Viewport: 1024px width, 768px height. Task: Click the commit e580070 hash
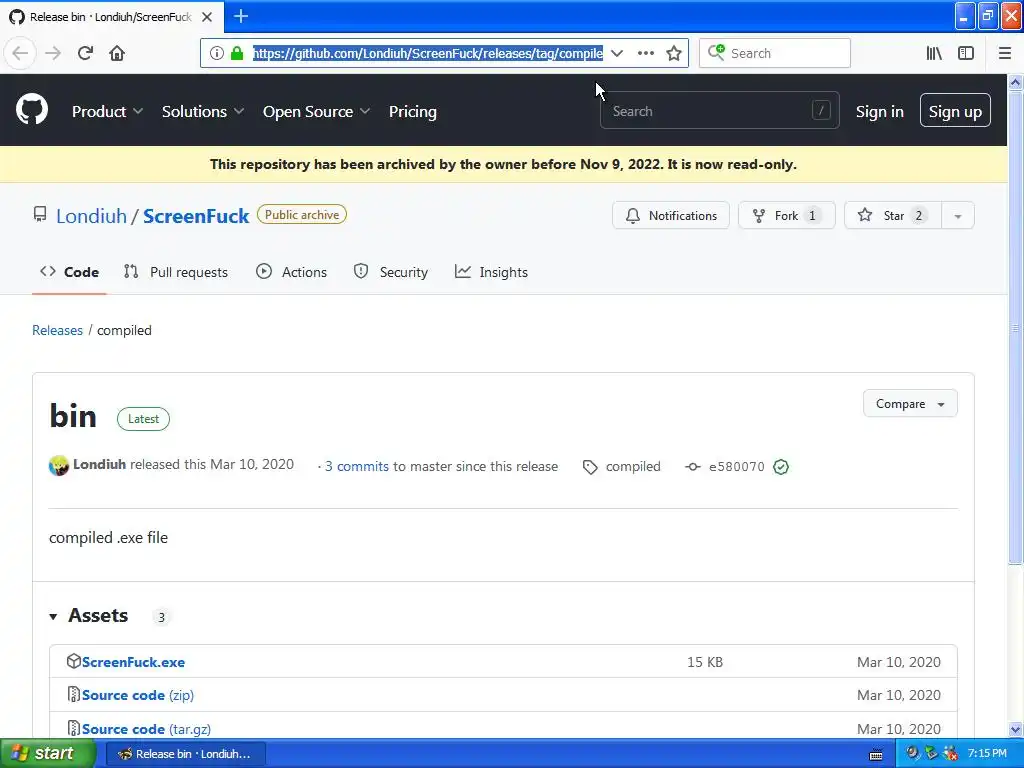736,466
